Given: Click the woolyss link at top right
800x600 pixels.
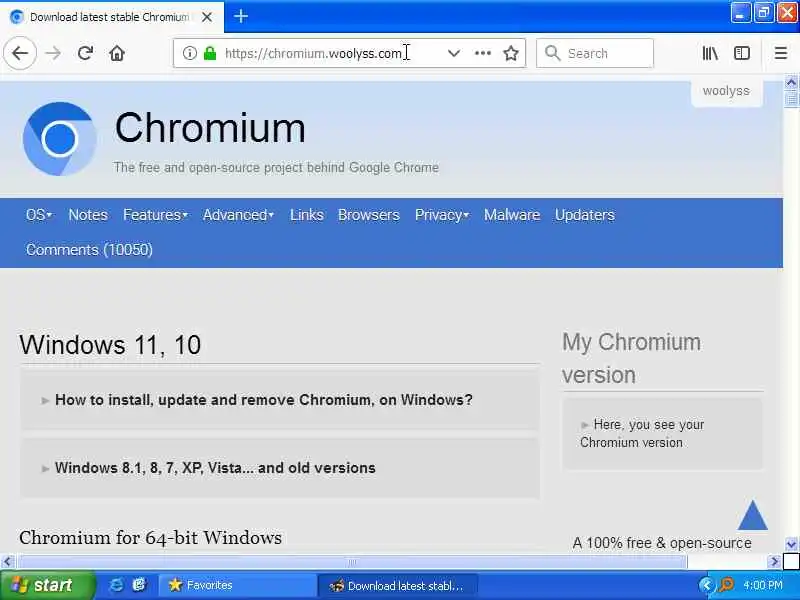Looking at the screenshot, I should [726, 91].
